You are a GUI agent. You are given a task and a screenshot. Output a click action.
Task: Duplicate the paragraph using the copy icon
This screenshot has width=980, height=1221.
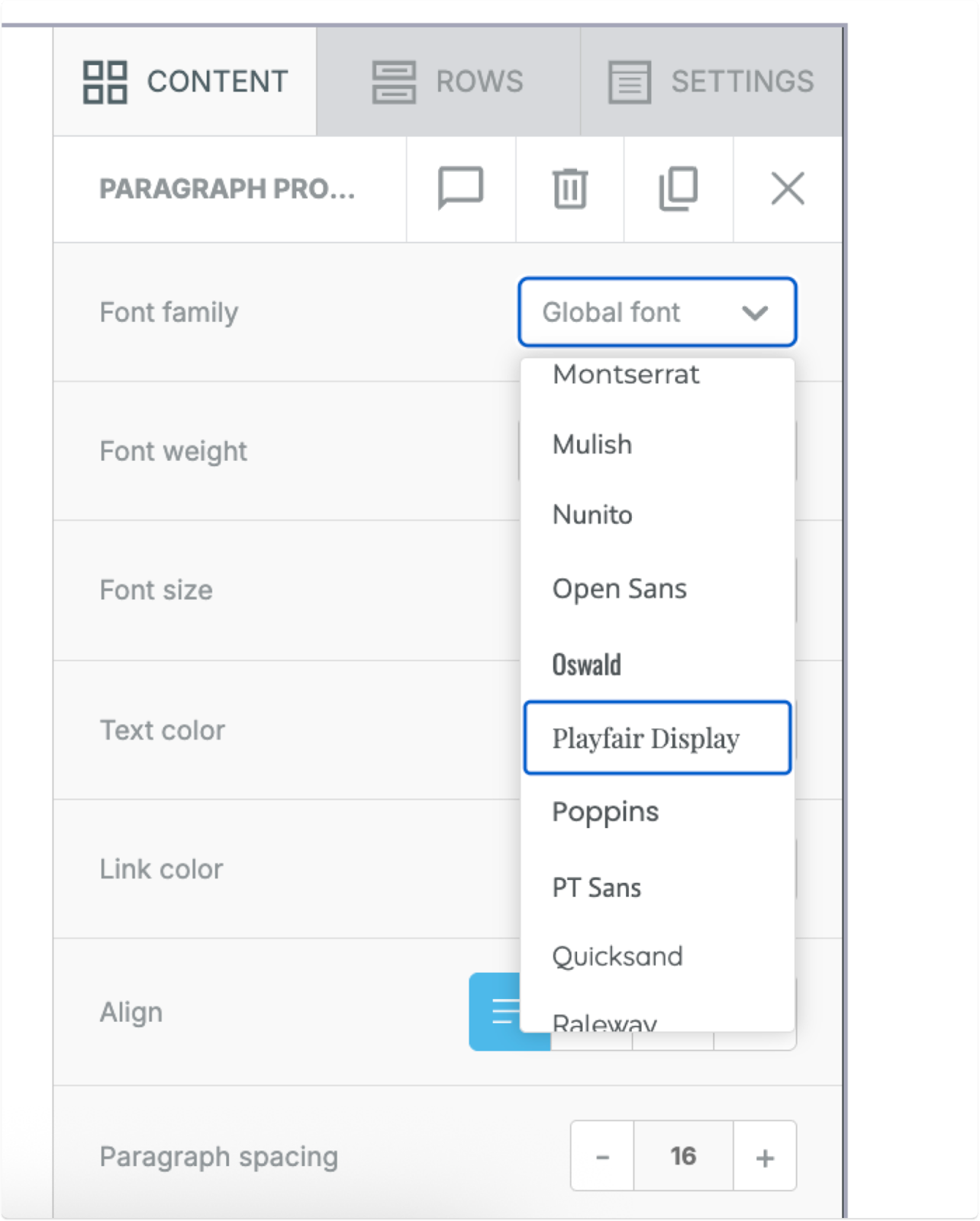pos(678,188)
